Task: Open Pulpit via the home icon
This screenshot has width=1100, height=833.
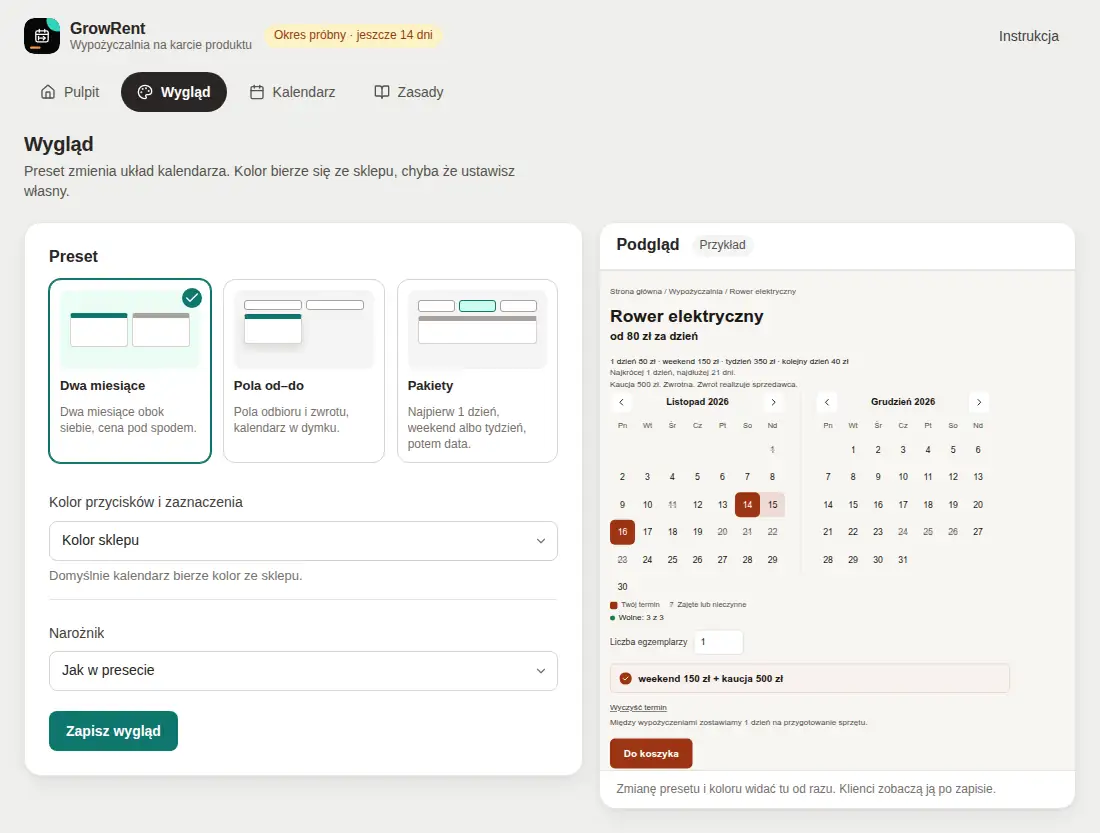Action: click(x=48, y=92)
